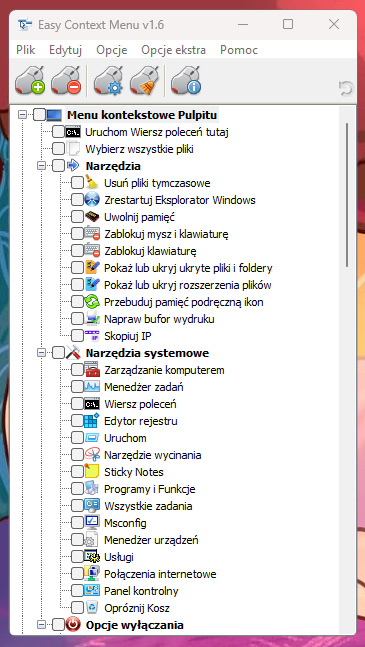Select the Narzędzia systemowe heading
Viewport: 365px width, 647px height.
[x=147, y=353]
